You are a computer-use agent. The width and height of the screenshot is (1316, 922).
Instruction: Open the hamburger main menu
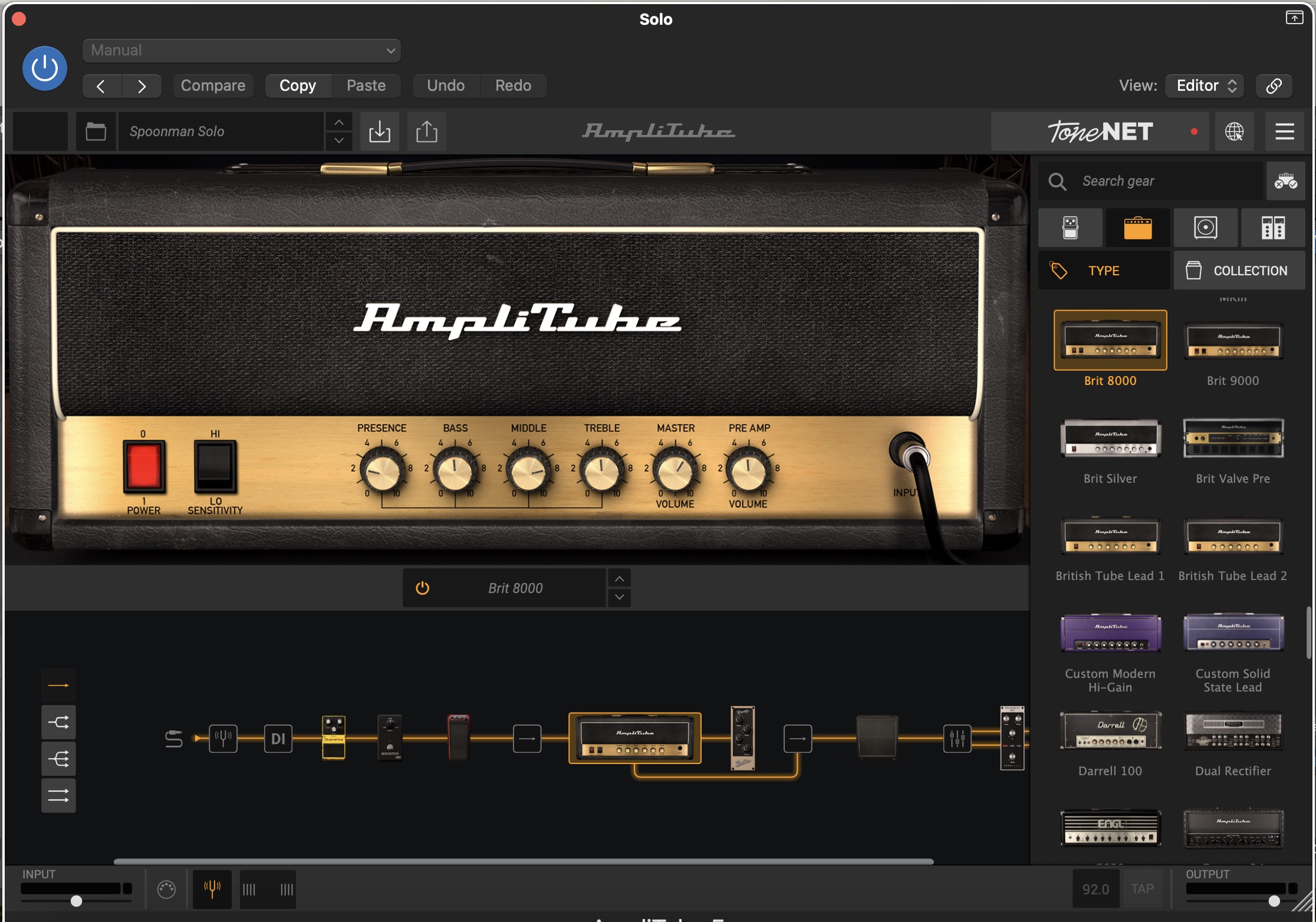click(1285, 131)
